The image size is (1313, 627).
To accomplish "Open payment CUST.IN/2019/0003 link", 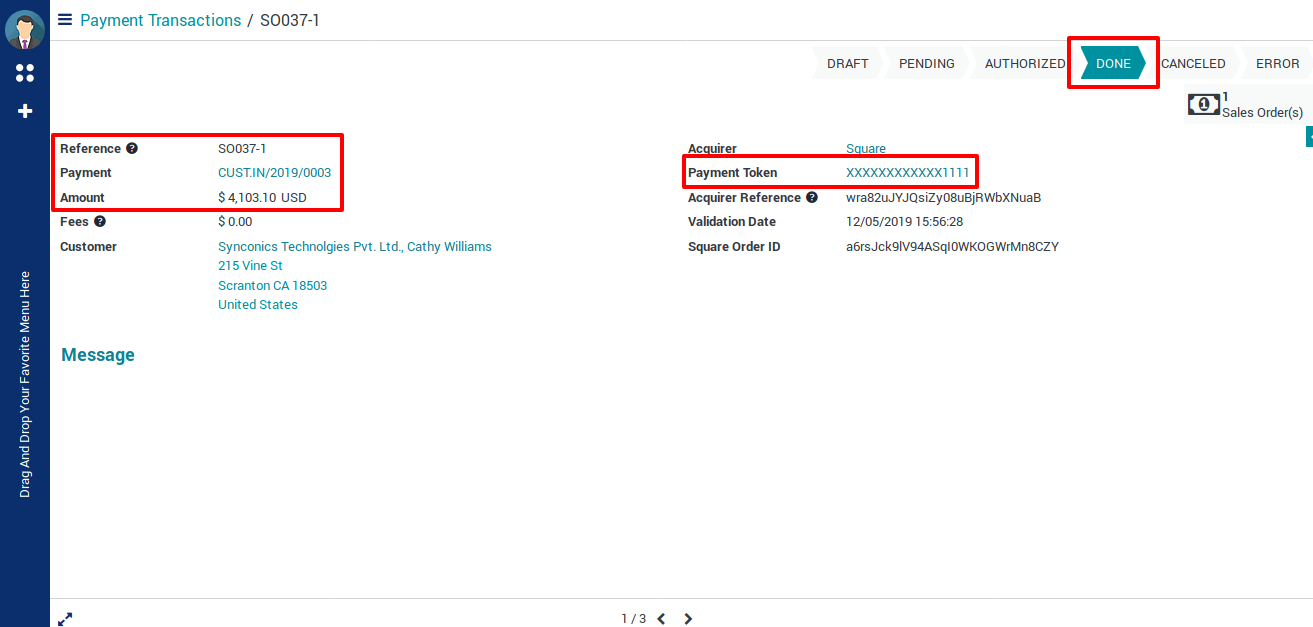I will [x=274, y=173].
